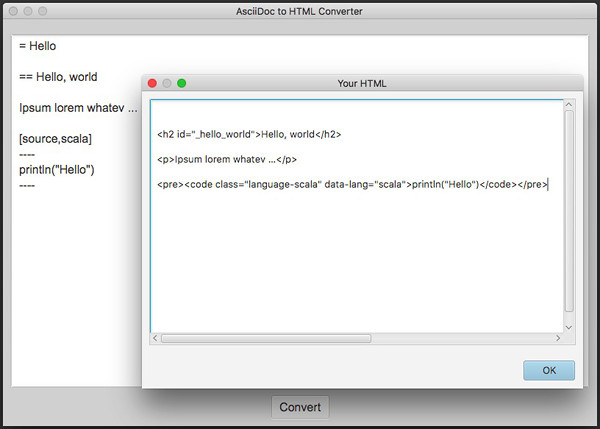Click the vertical scrollbar thumb in HTML dialog
The height and width of the screenshot is (429, 600).
tap(569, 211)
